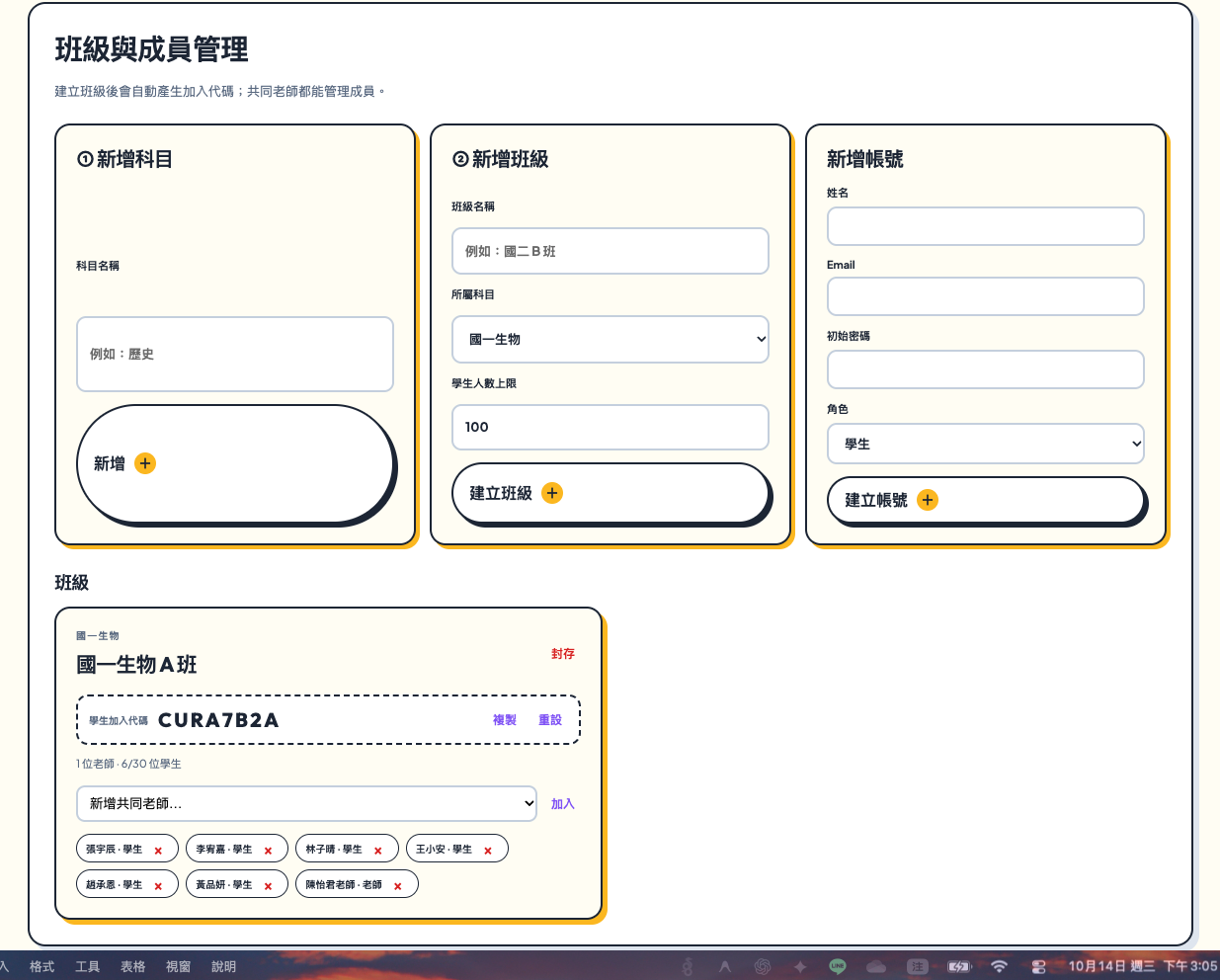Focus the 科目名稱 input field
Image resolution: width=1220 pixels, height=980 pixels.
coord(235,354)
